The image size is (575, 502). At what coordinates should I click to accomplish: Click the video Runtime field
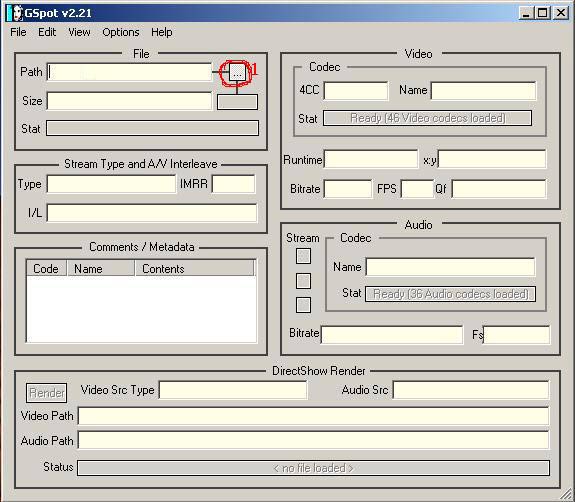[x=371, y=159]
